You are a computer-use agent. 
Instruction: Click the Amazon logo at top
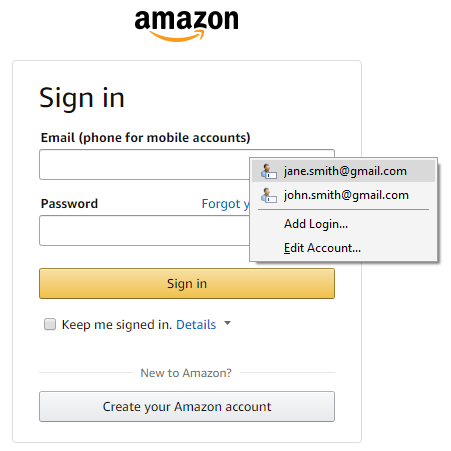(x=186, y=26)
